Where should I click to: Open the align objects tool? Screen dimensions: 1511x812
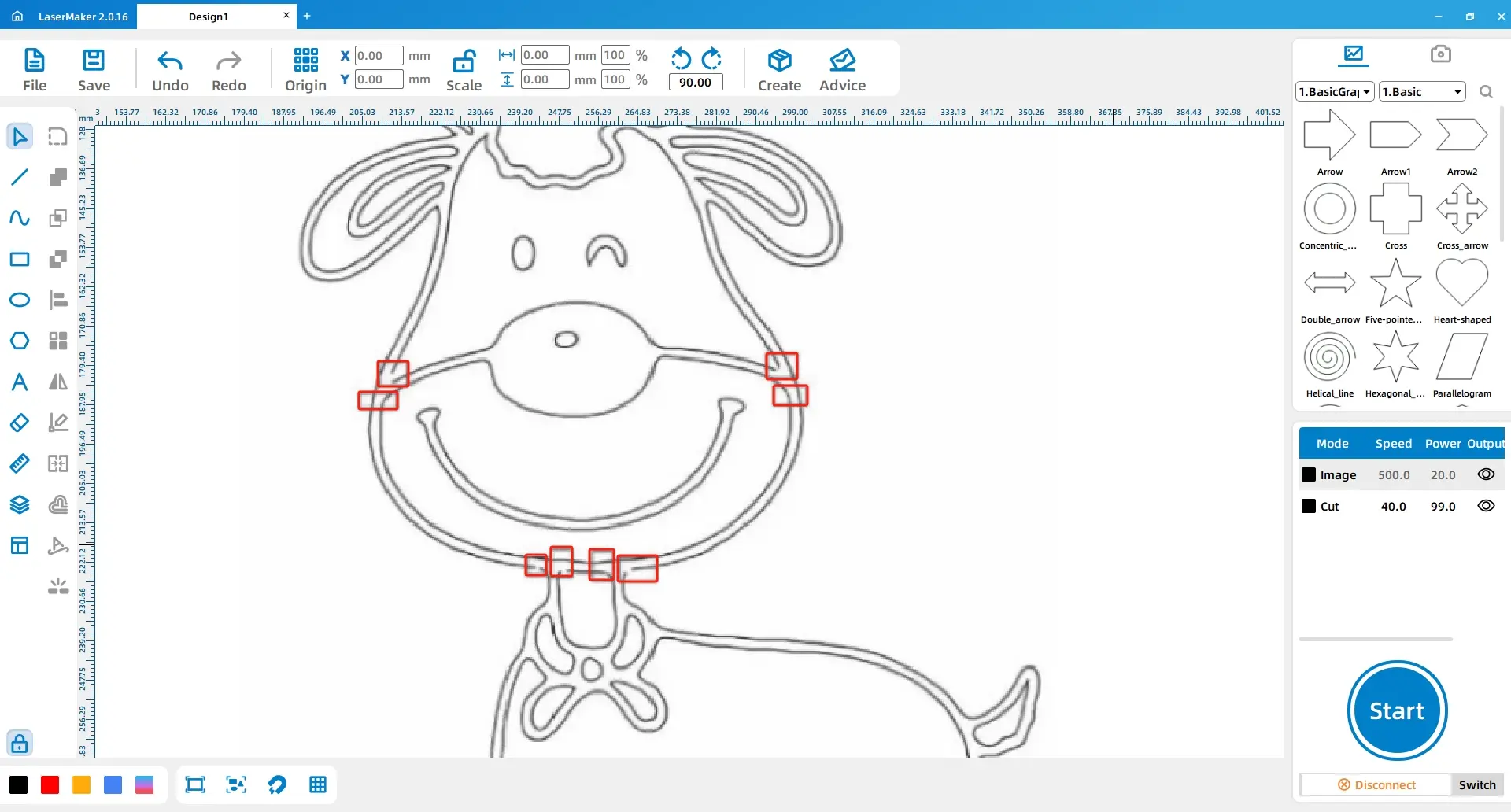tap(58, 300)
